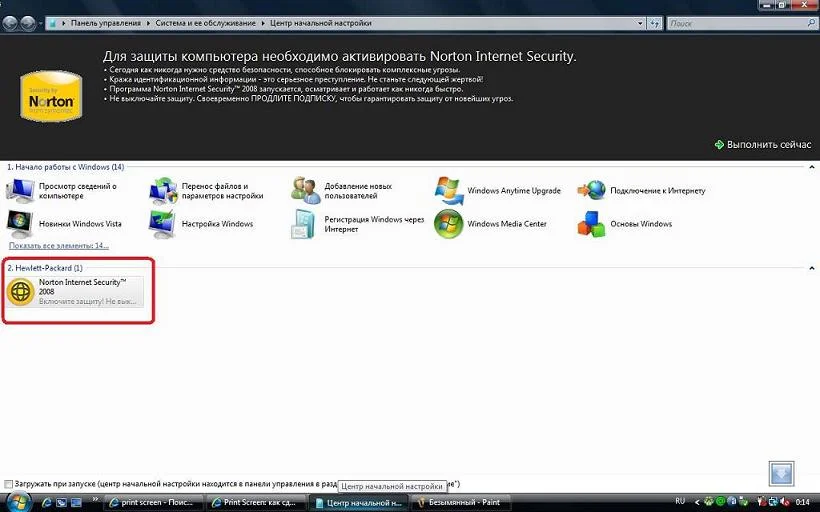Click the Norton yellow logo badge
This screenshot has height=512, width=820.
point(51,97)
